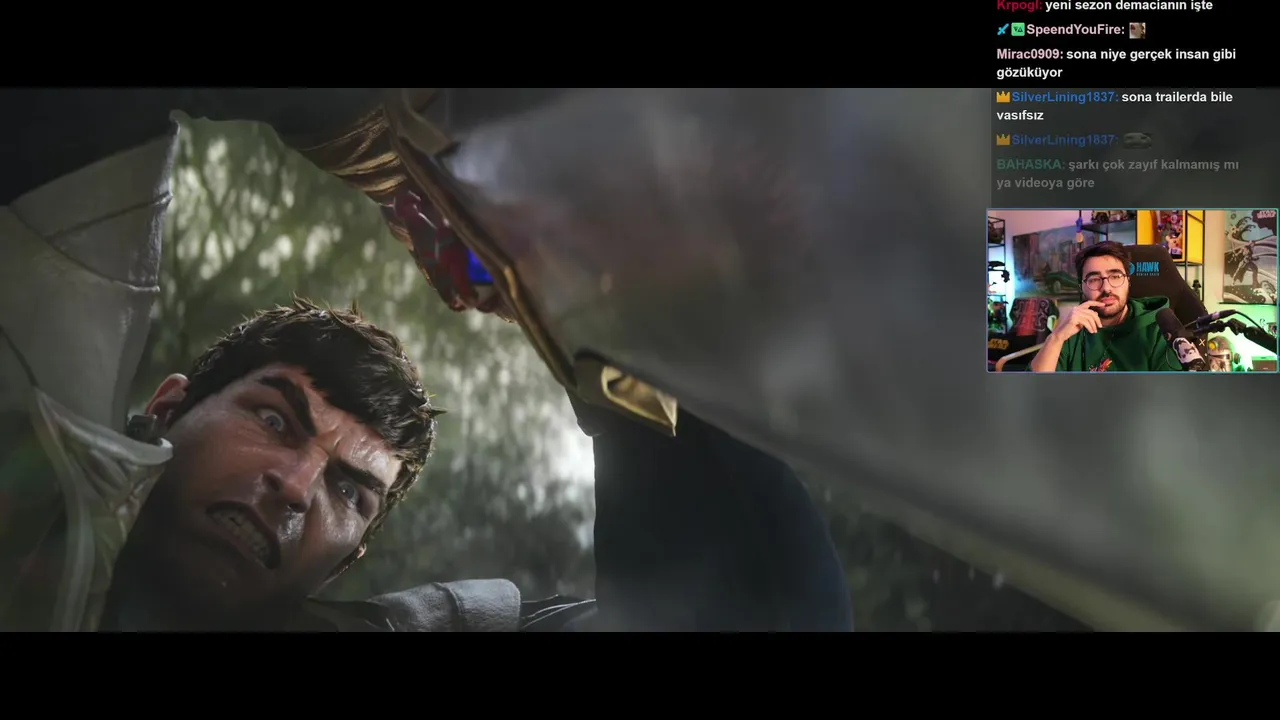1280x720 pixels.
Task: Open the SpeendYouFire username in chat
Action: (x=1075, y=30)
